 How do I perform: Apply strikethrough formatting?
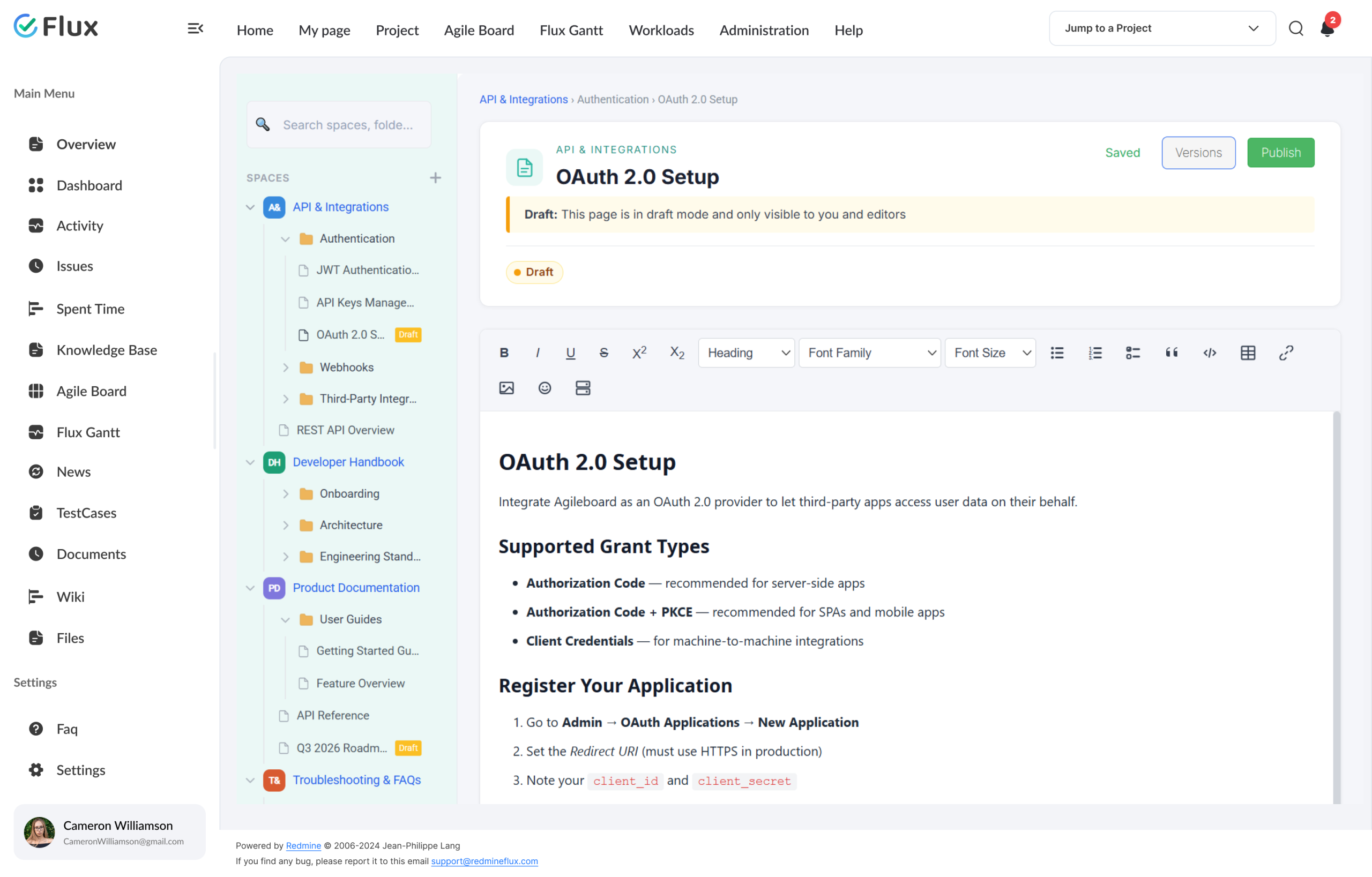click(x=603, y=353)
